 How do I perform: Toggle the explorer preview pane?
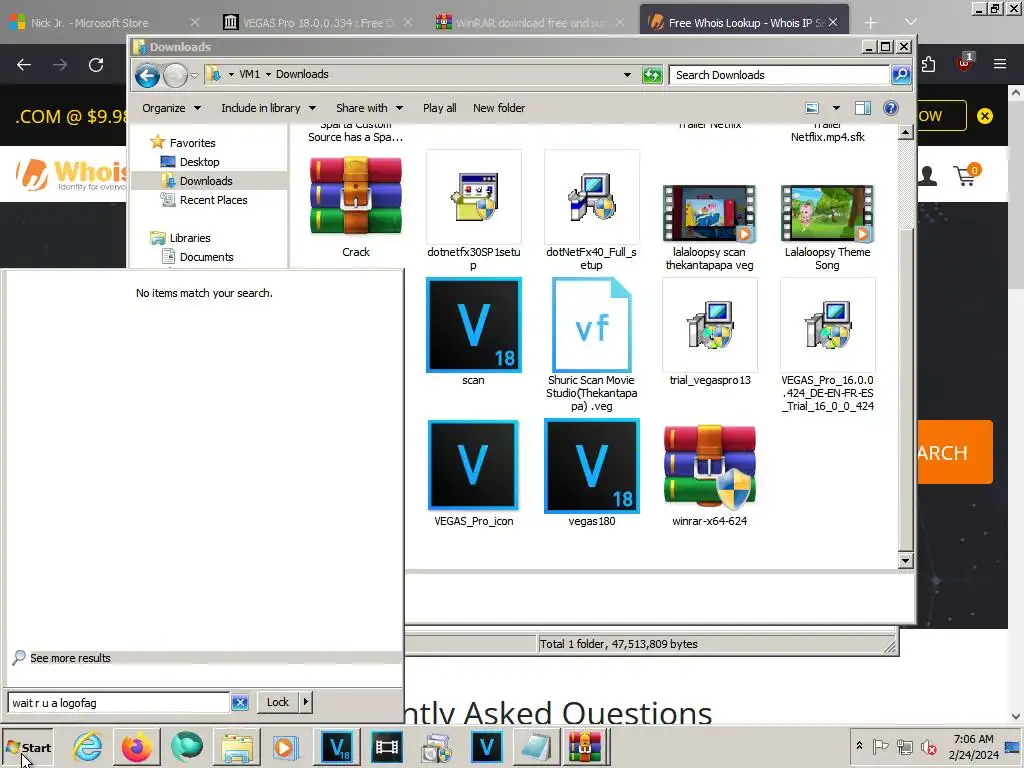coord(863,108)
